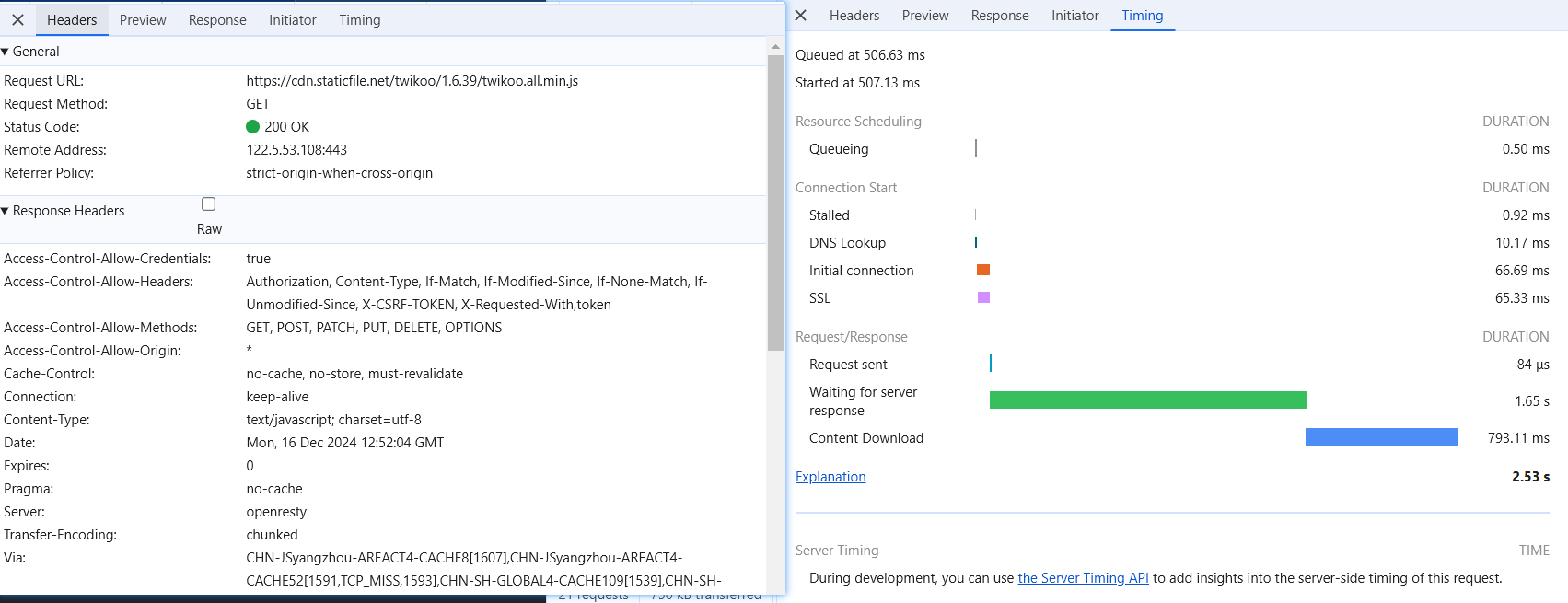Collapse the General section
Screen dimensions: 1568x603
6,52
